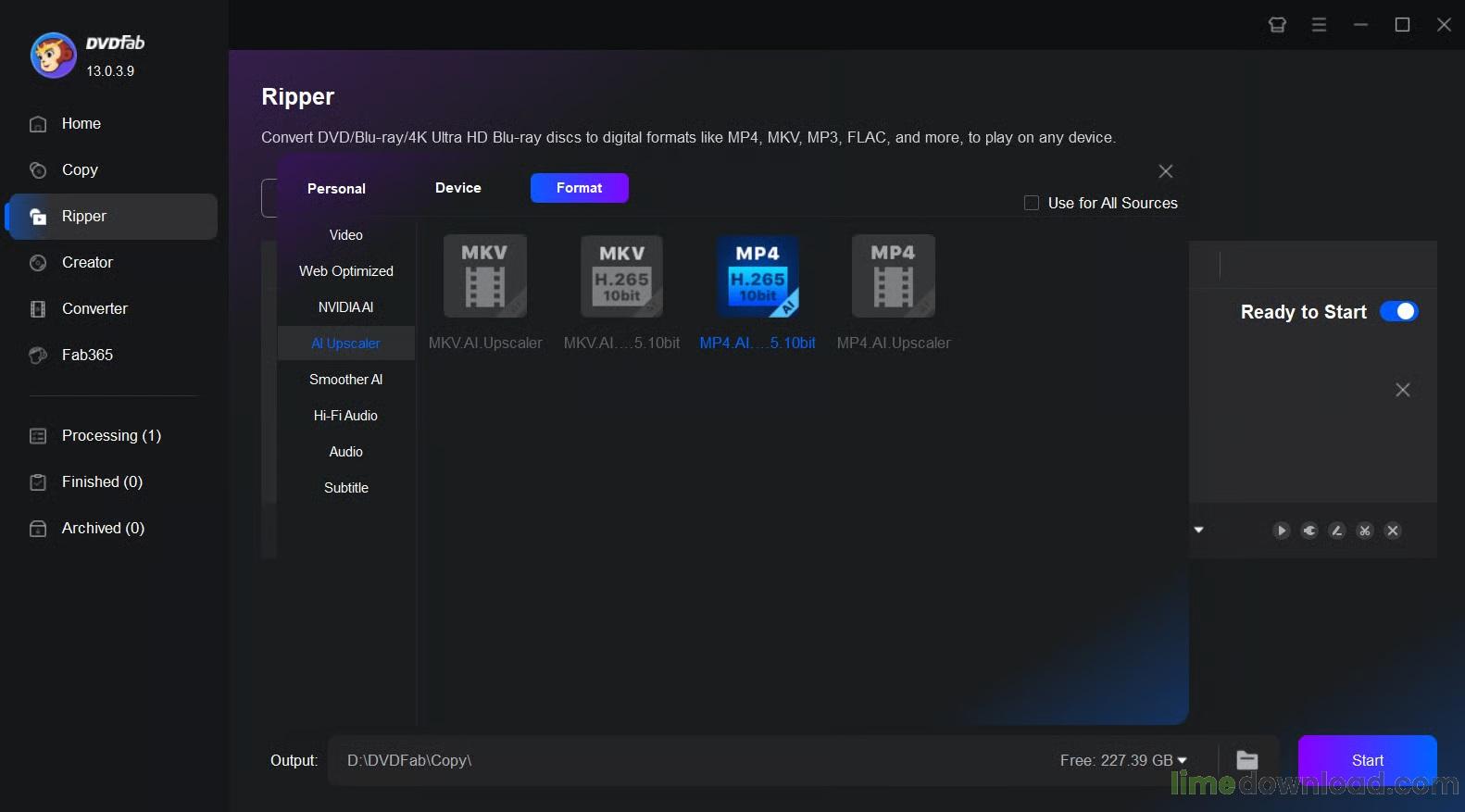Show the Archived tasks icon
Image resolution: width=1465 pixels, height=812 pixels.
pos(38,529)
